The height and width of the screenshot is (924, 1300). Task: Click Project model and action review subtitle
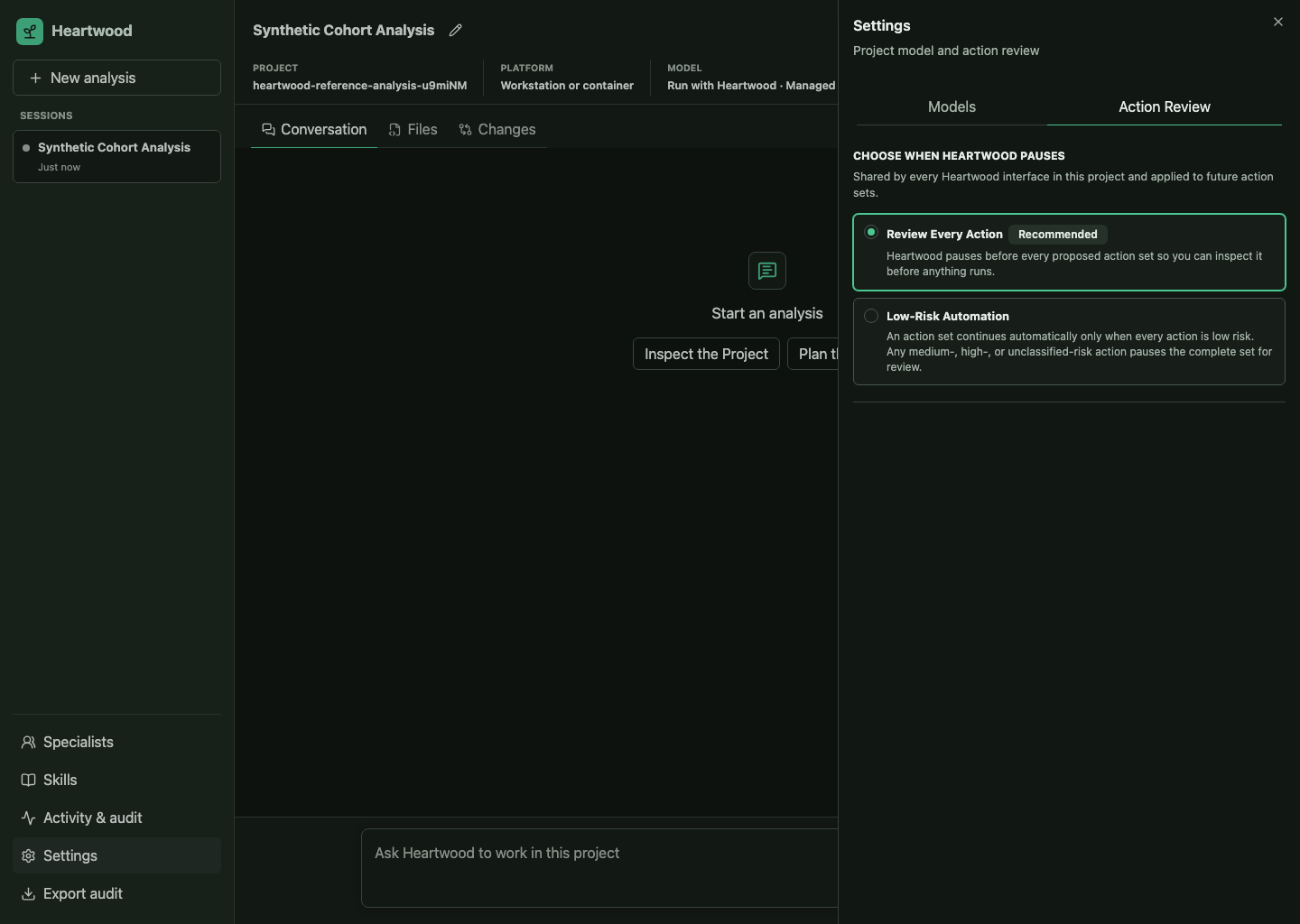point(946,51)
